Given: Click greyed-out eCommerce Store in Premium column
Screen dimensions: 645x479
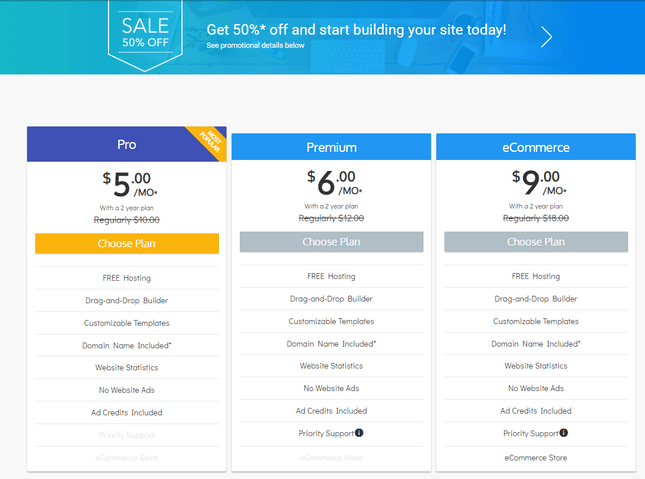Looking at the screenshot, I should tap(332, 458).
